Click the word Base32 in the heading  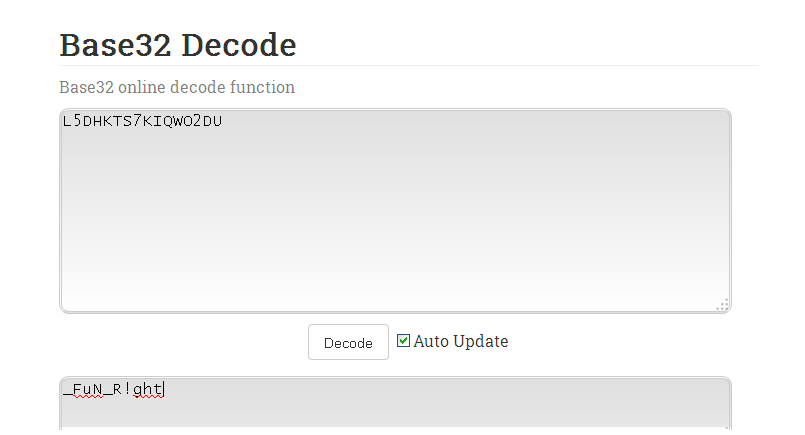click(x=115, y=45)
